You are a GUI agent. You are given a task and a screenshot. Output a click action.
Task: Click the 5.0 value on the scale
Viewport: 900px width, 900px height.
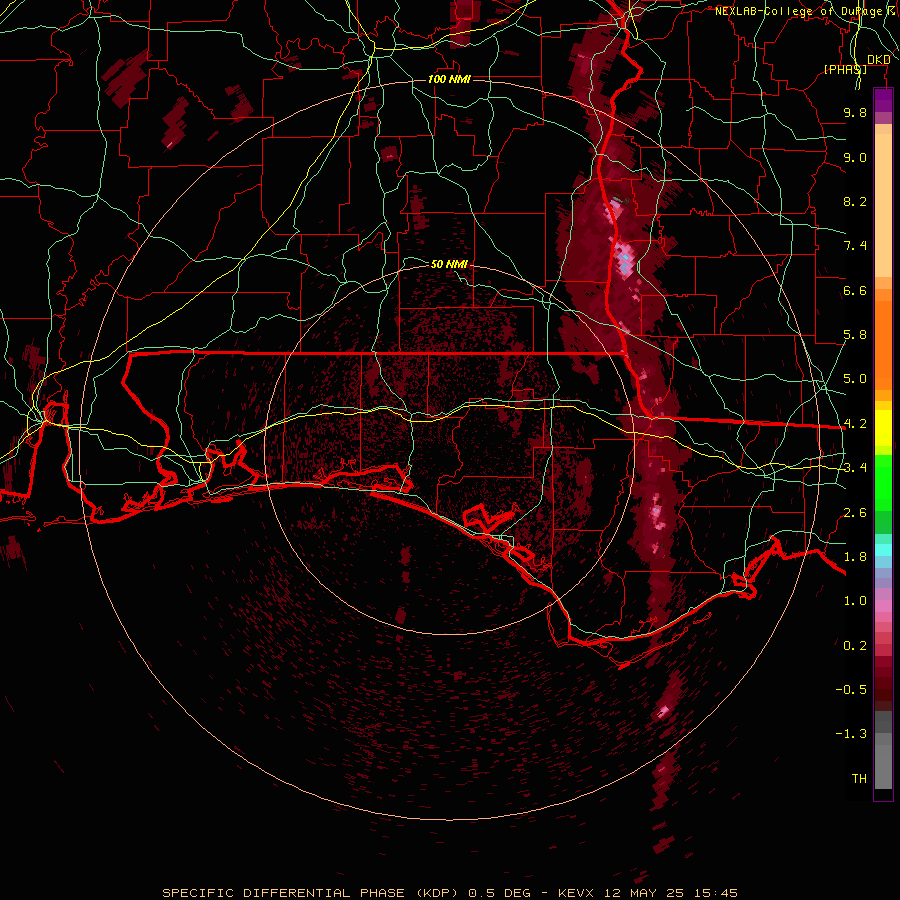tap(855, 379)
